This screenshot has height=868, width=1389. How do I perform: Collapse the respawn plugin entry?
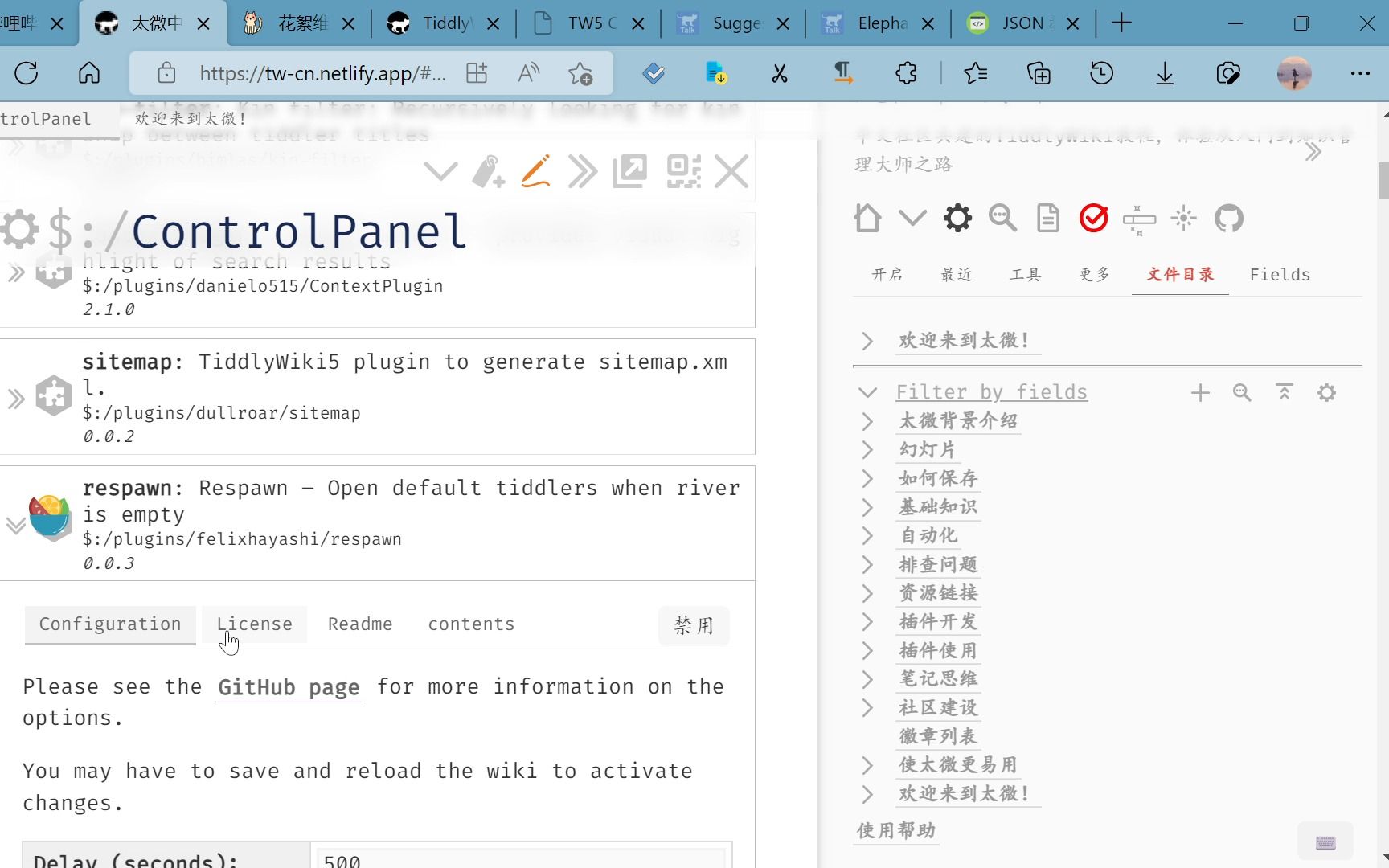(x=16, y=526)
